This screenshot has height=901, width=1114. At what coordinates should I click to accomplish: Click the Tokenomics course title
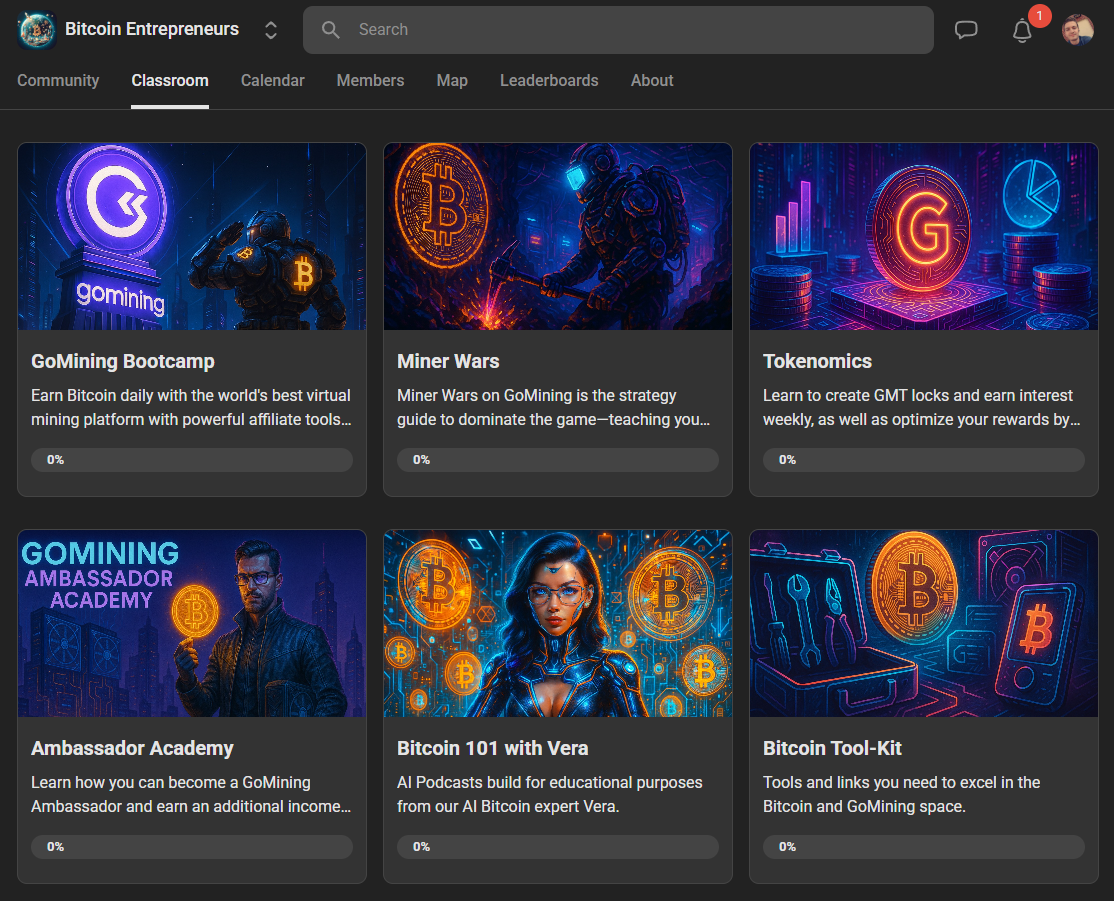pos(817,361)
